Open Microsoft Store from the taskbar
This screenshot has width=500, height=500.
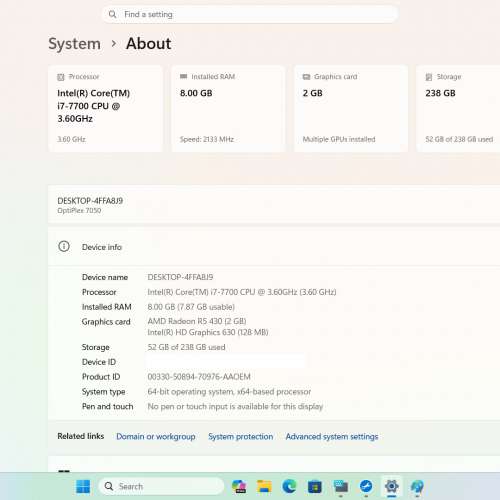tap(315, 487)
